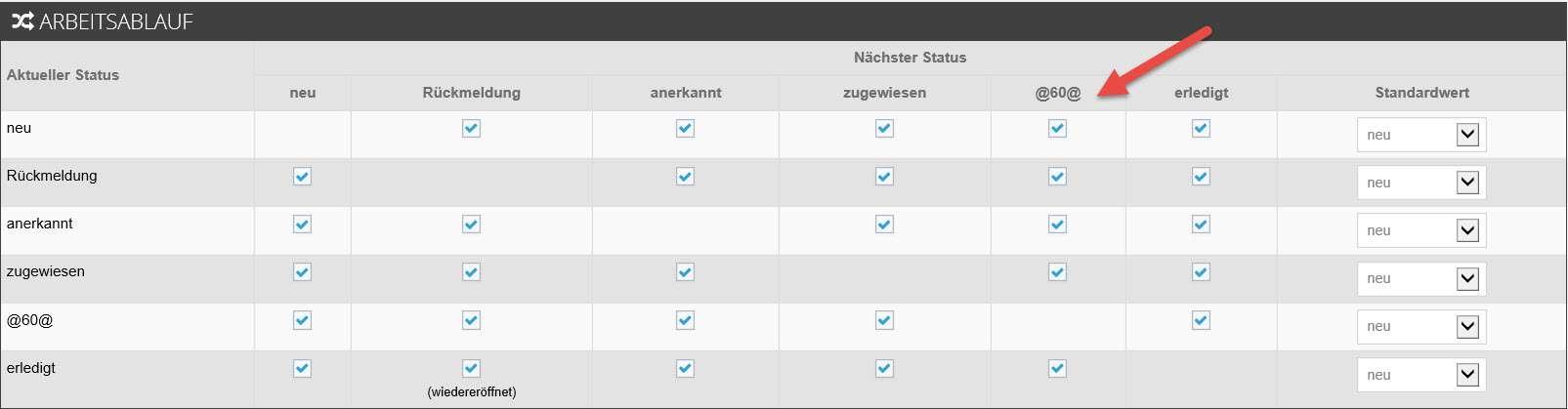Expand the Standardwert dropdown for @60@ row

click(1421, 326)
